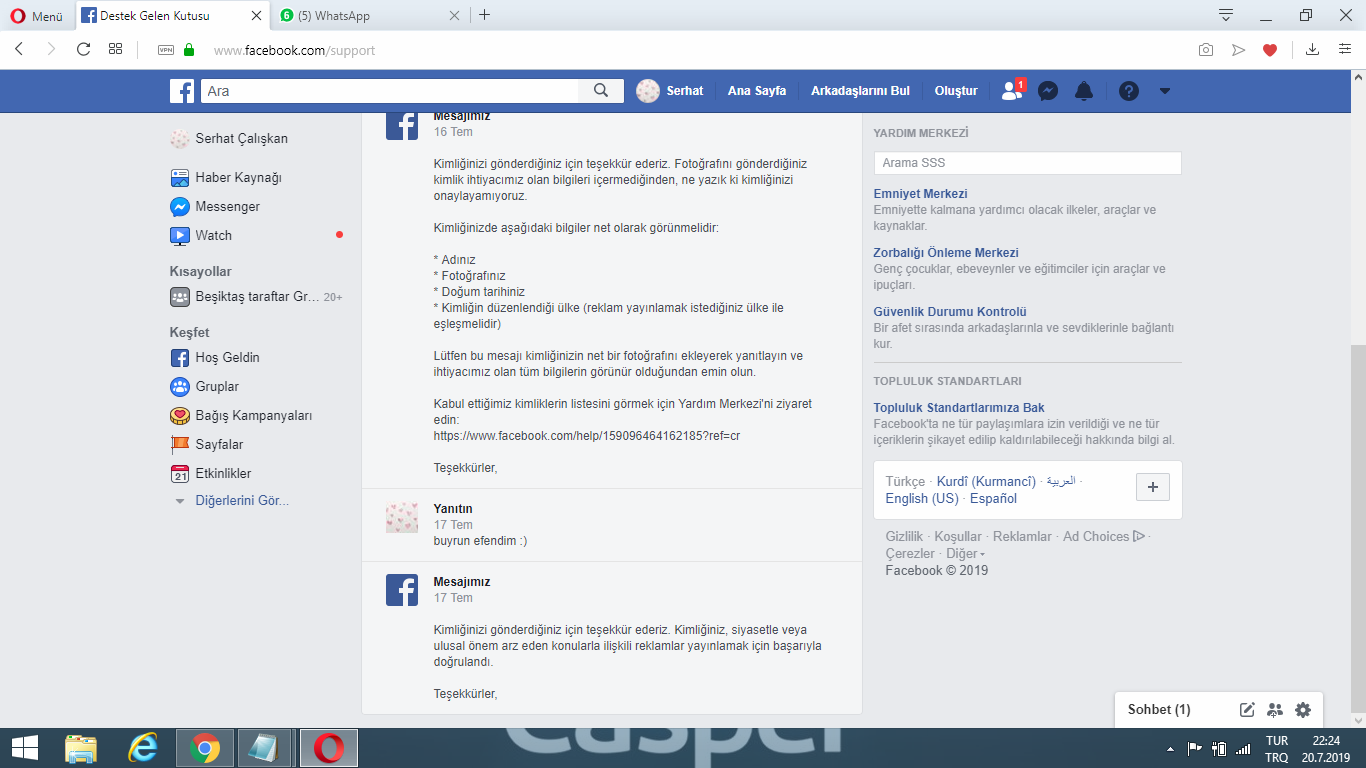Open friend requests icon with notification badge

tap(1012, 90)
